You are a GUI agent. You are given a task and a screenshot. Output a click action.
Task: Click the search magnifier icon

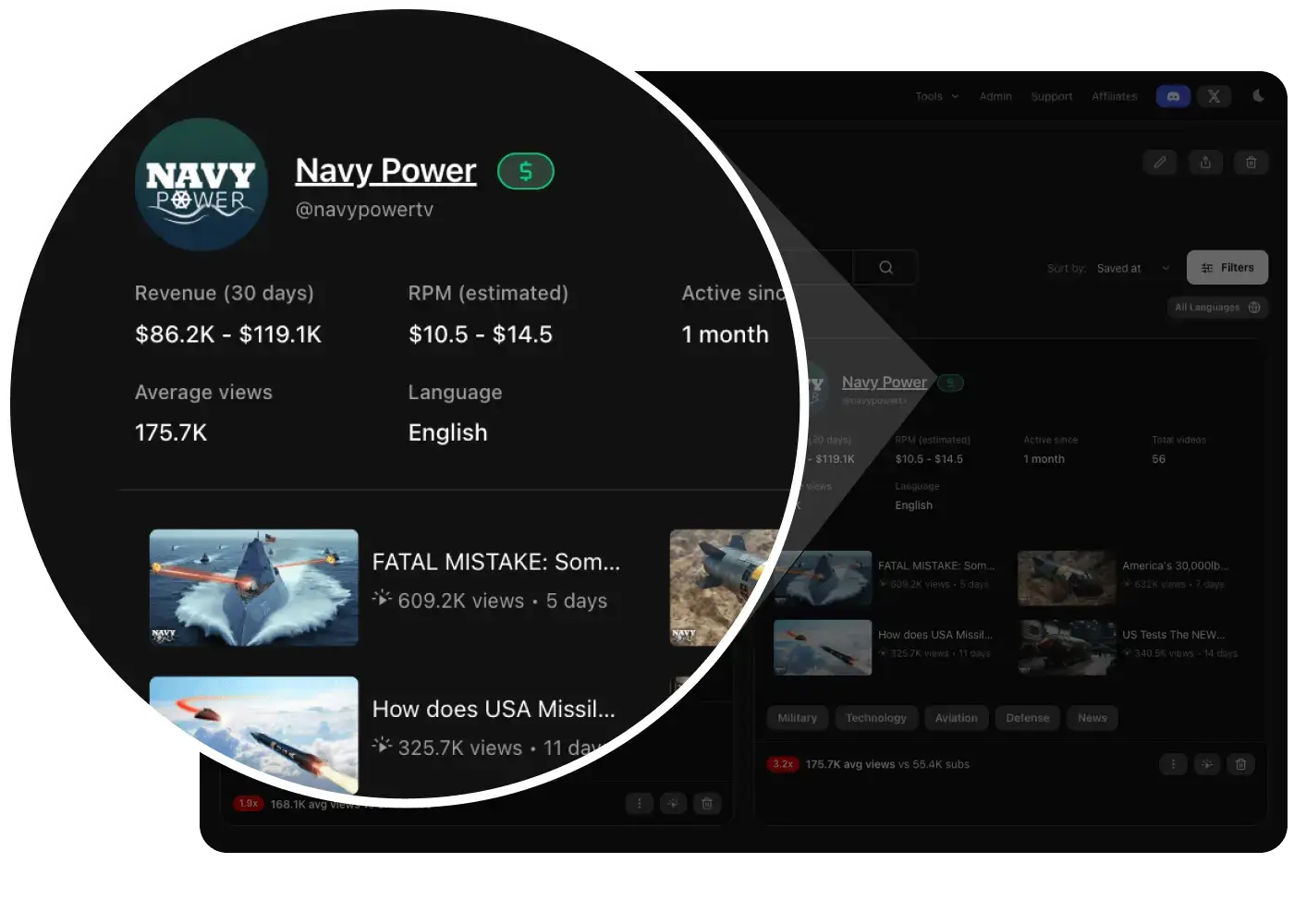click(x=885, y=268)
